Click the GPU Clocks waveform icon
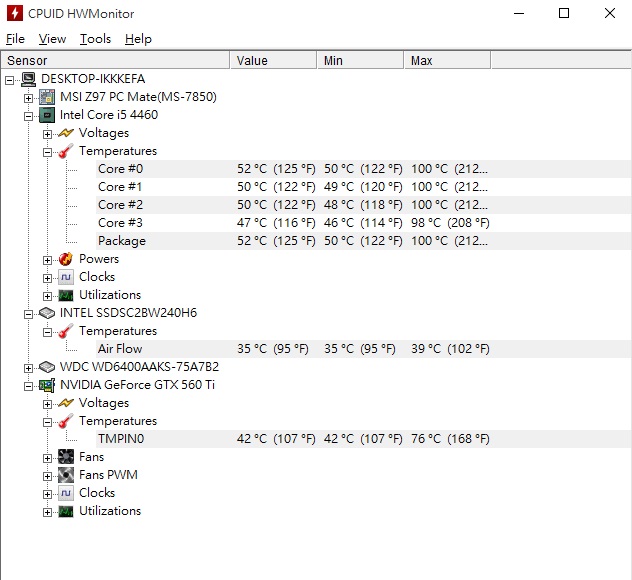The image size is (632, 580). pyautogui.click(x=66, y=493)
